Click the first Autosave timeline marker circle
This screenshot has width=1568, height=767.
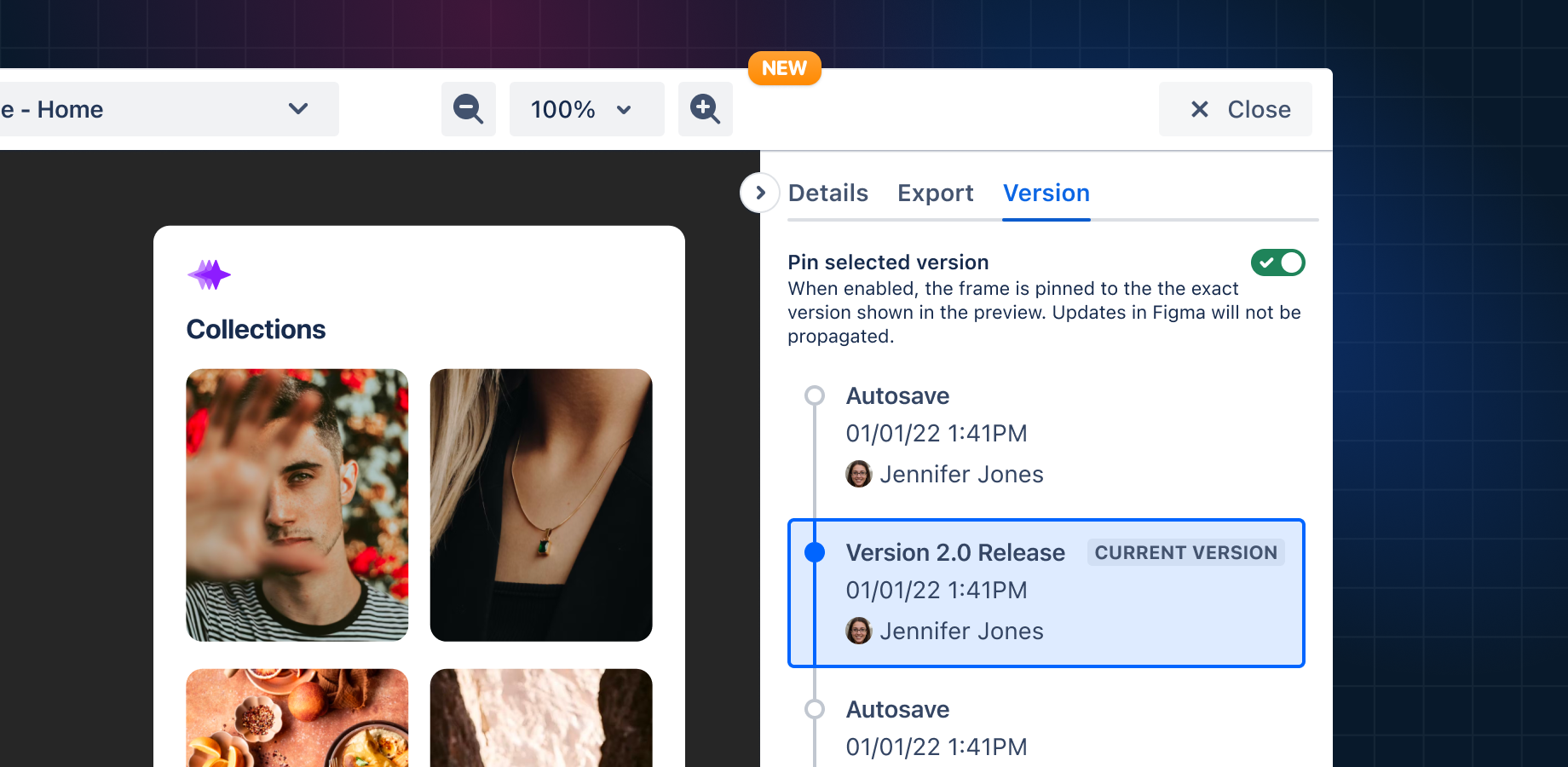[x=815, y=395]
